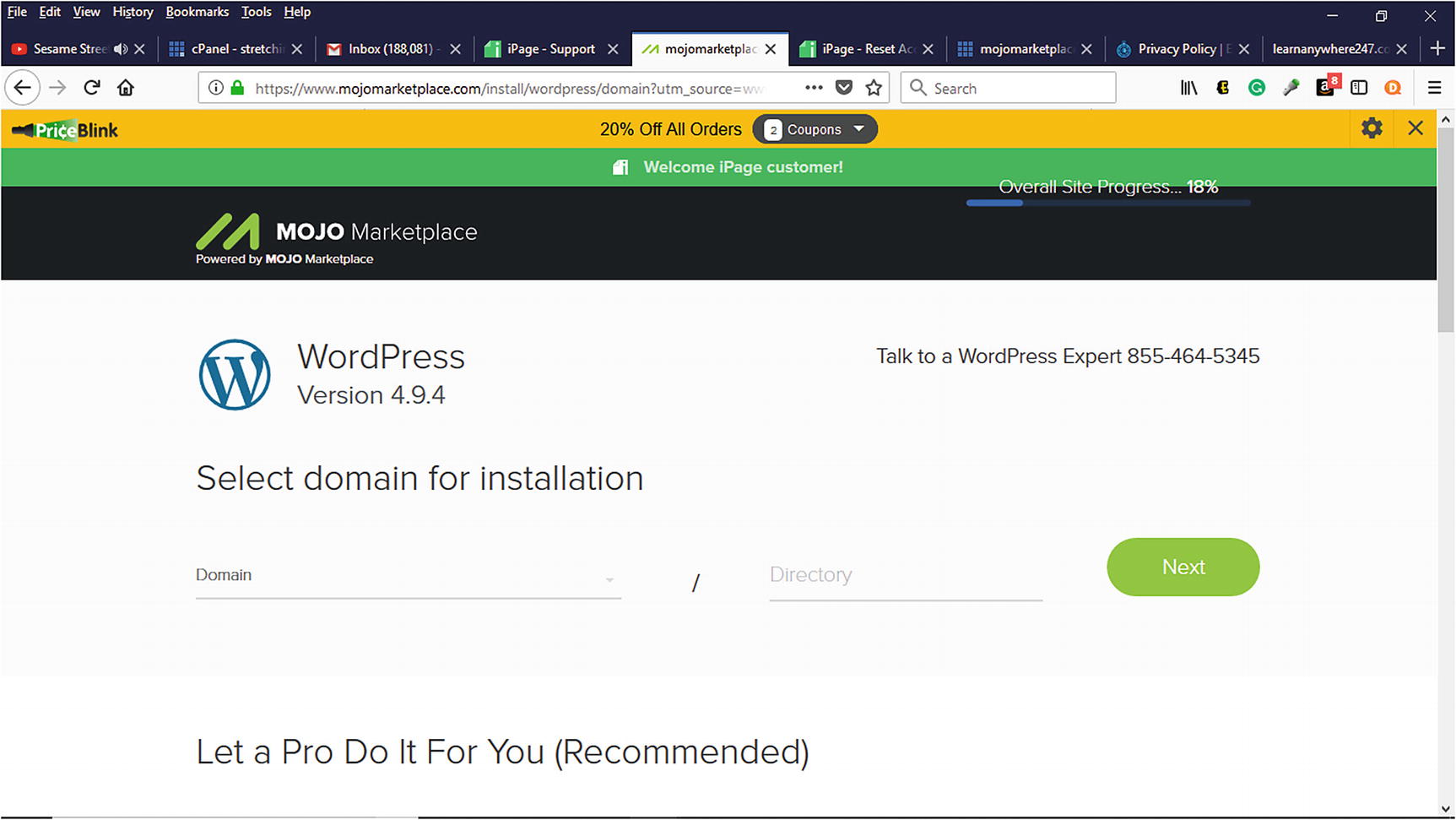Image resolution: width=1456 pixels, height=820 pixels.
Task: Open the Library toolbar icon
Action: pos(1188,88)
